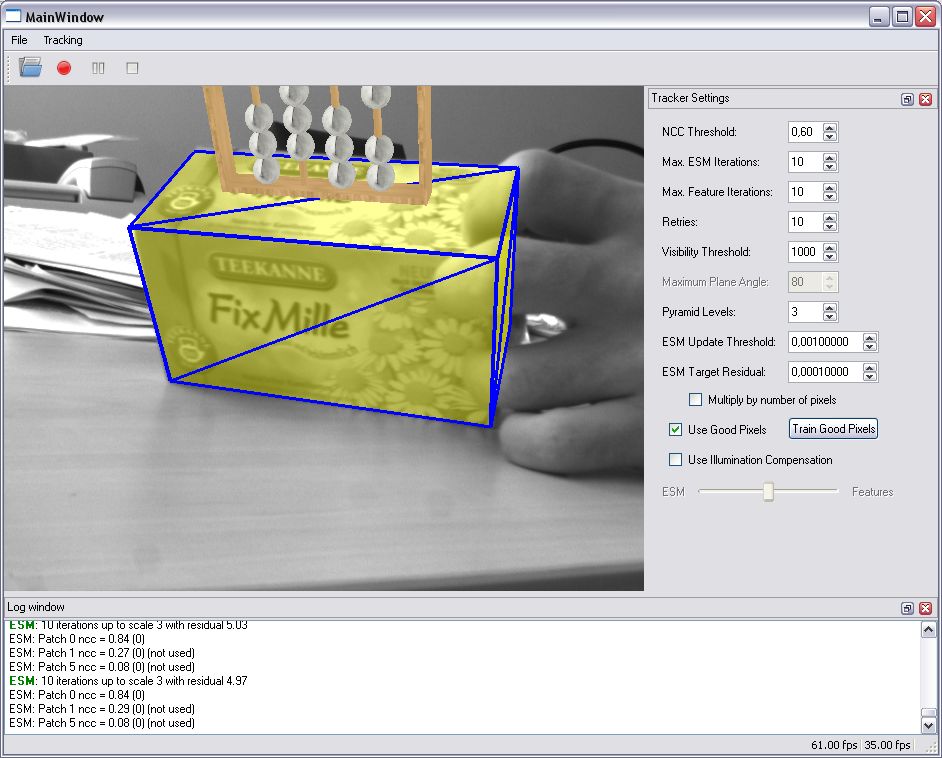This screenshot has height=758, width=942.
Task: Click the 35.00 fps status bar entry
Action: point(887,745)
